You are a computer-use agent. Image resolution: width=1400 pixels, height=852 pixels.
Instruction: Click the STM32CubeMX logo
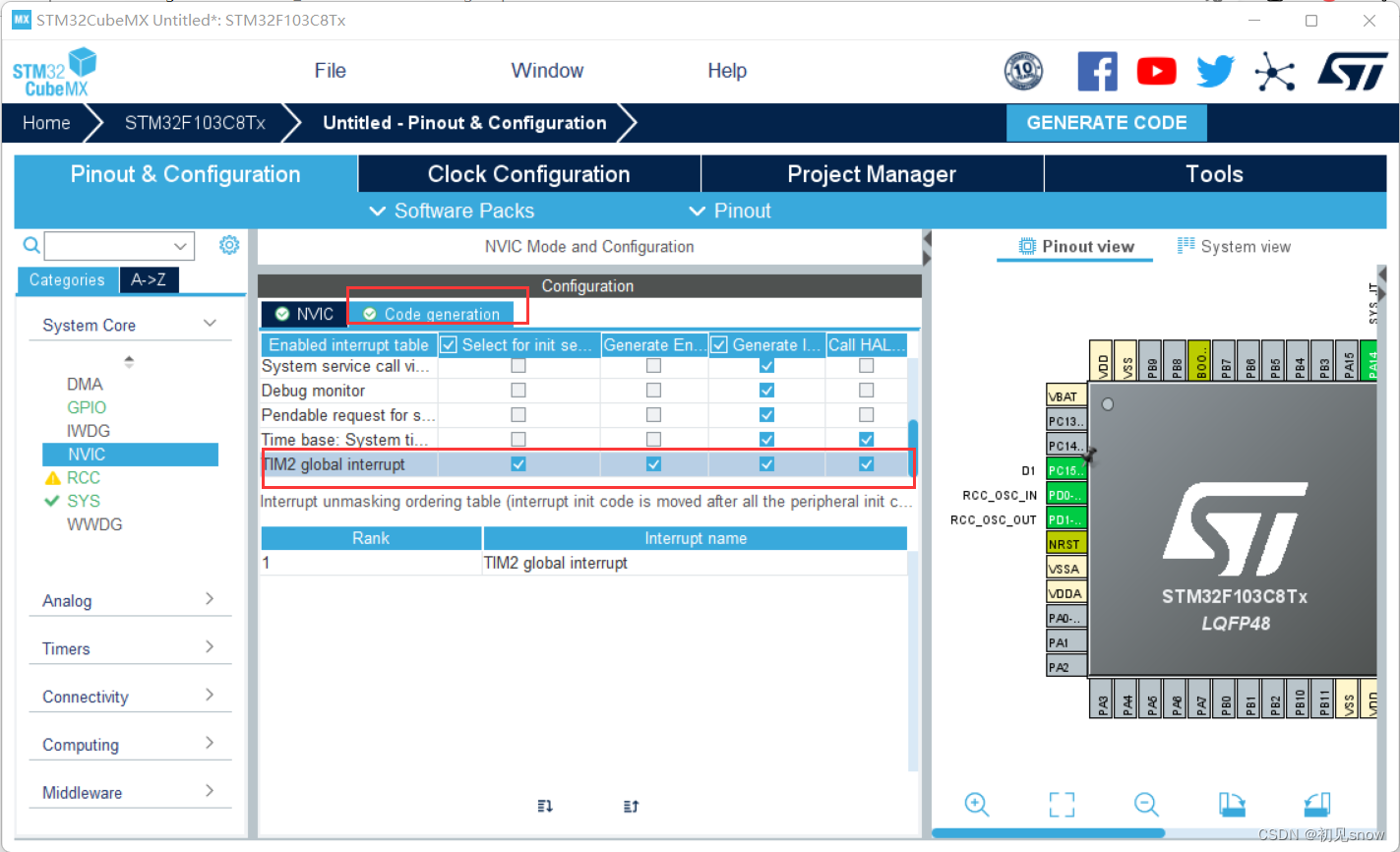coord(54,72)
